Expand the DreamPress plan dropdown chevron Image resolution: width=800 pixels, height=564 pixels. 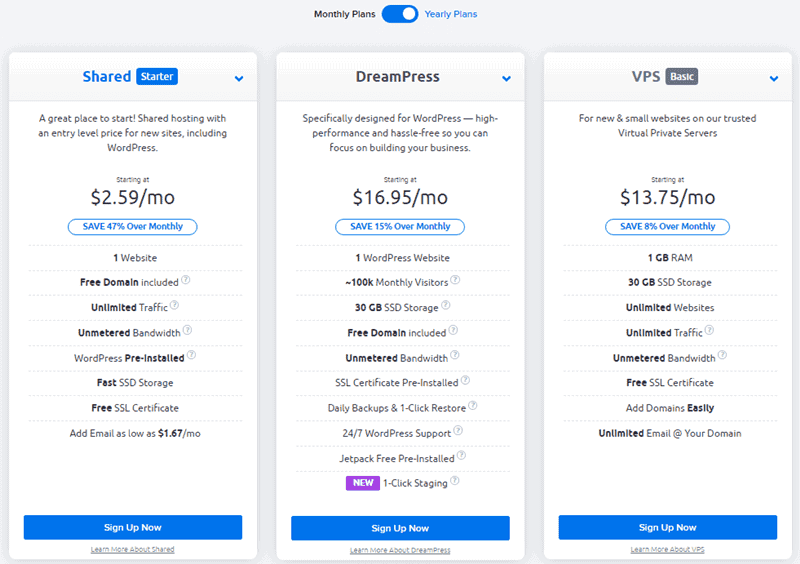pos(506,79)
